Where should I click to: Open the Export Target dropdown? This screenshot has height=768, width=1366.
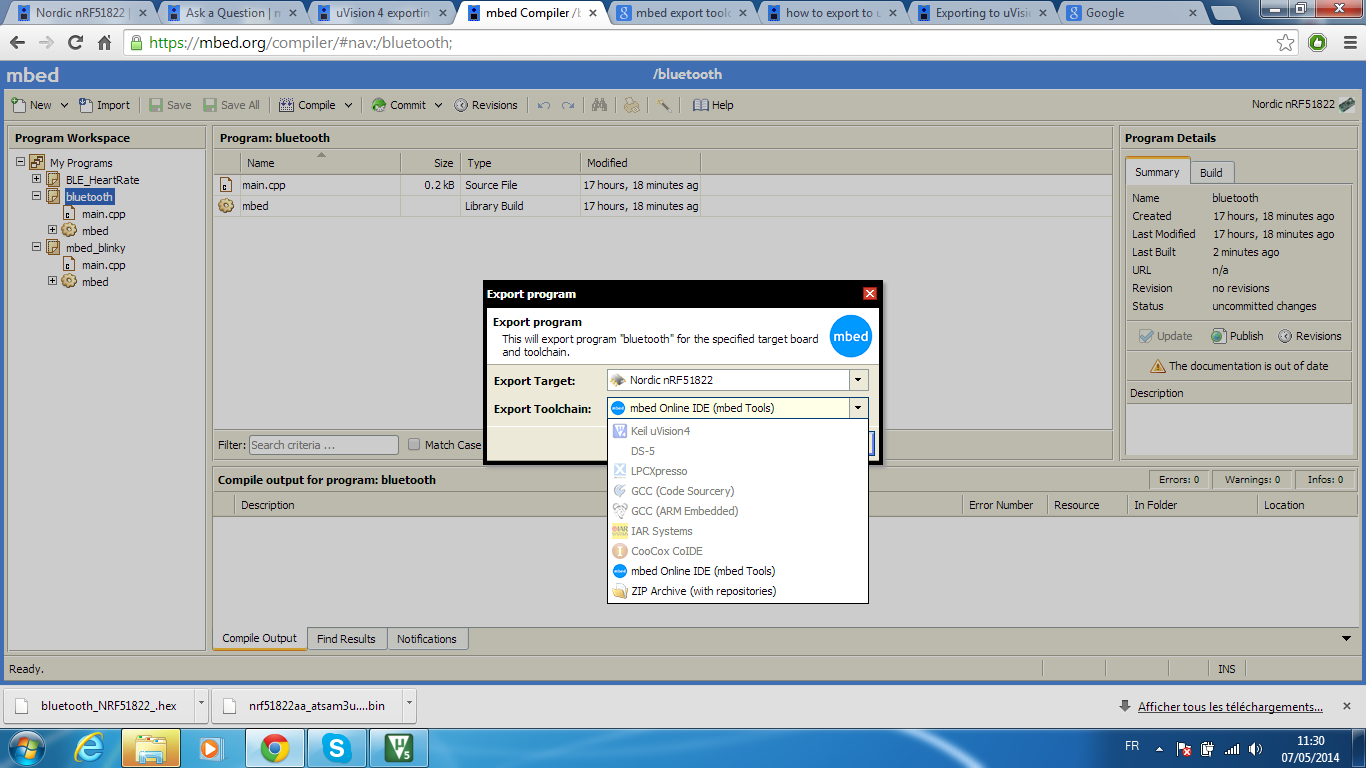858,380
